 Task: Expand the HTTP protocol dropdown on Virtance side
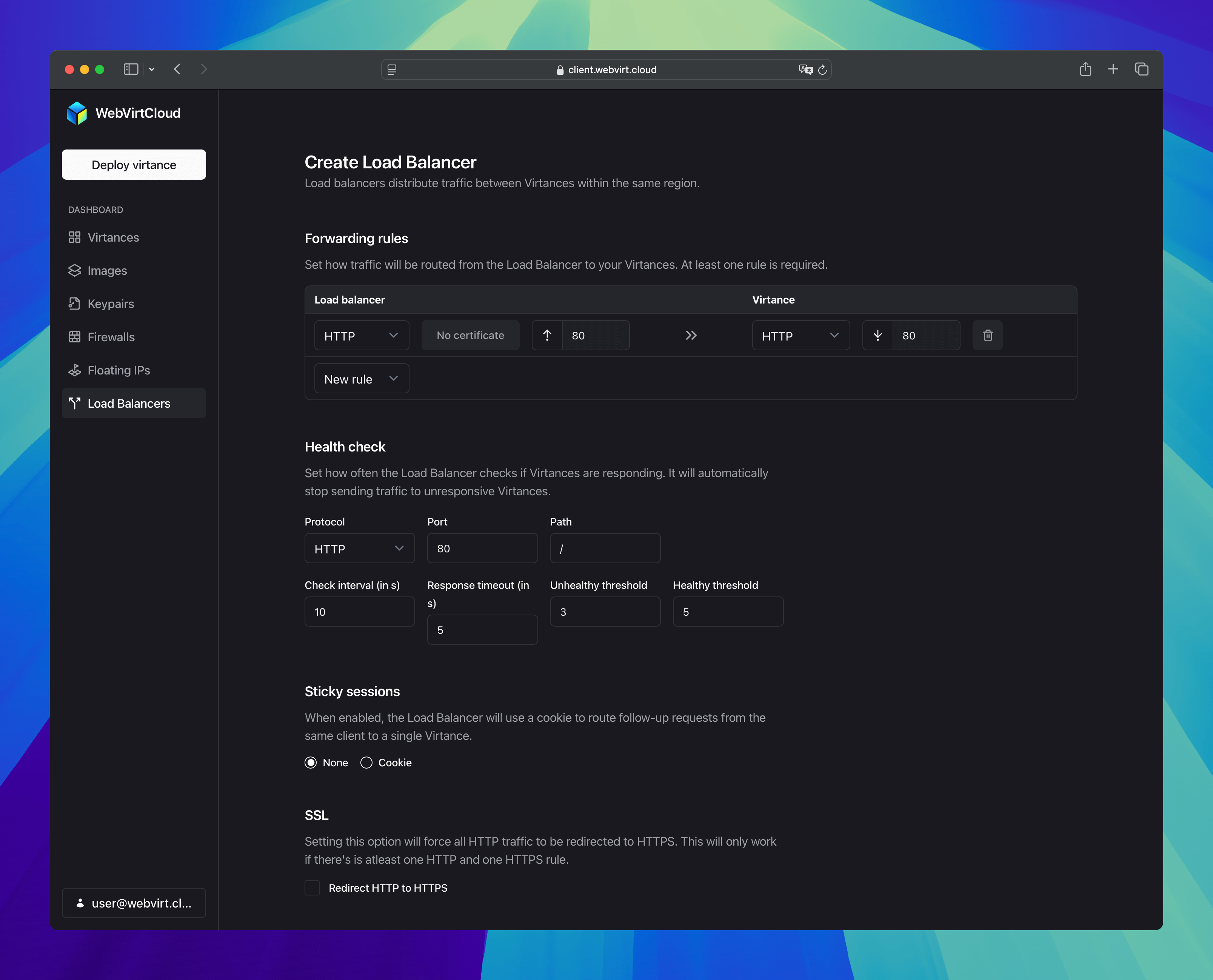coord(800,335)
